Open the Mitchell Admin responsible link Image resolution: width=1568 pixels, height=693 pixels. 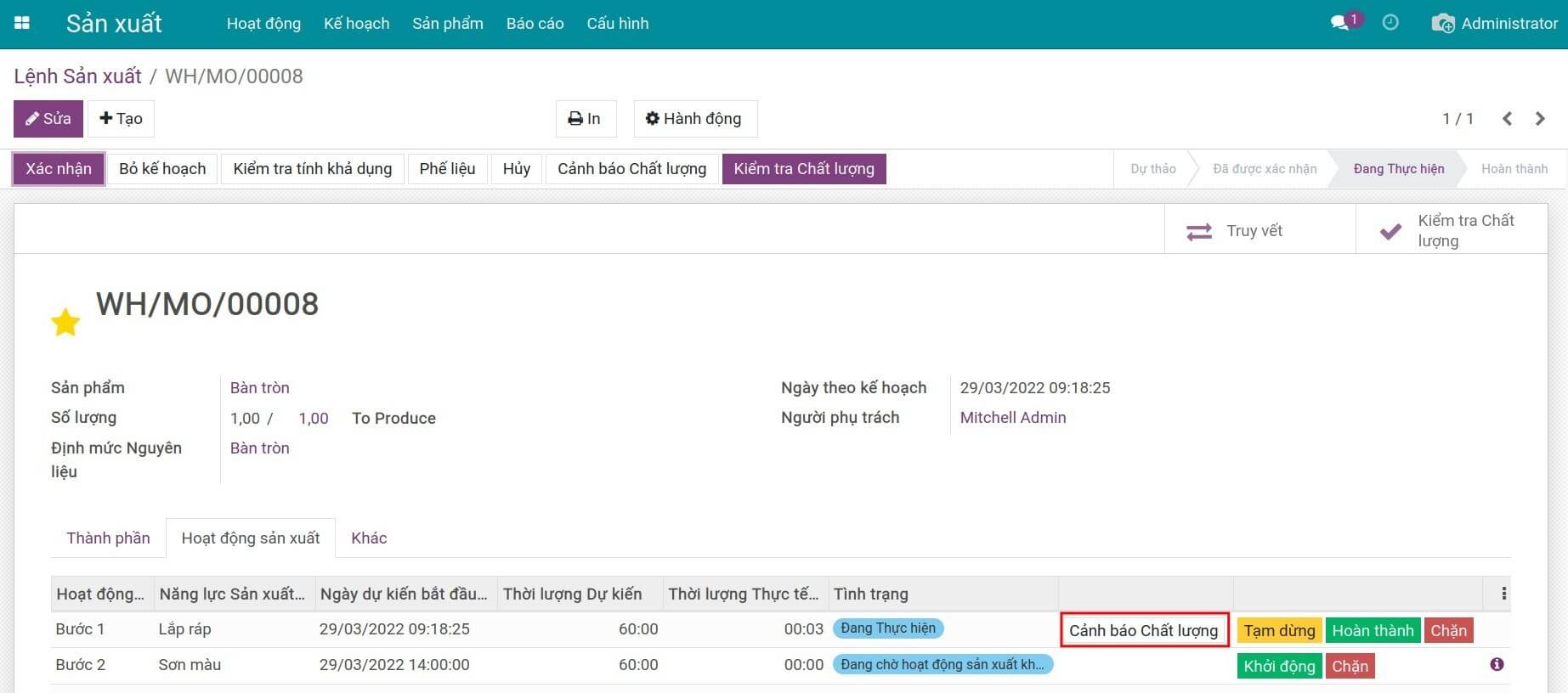click(x=1012, y=417)
